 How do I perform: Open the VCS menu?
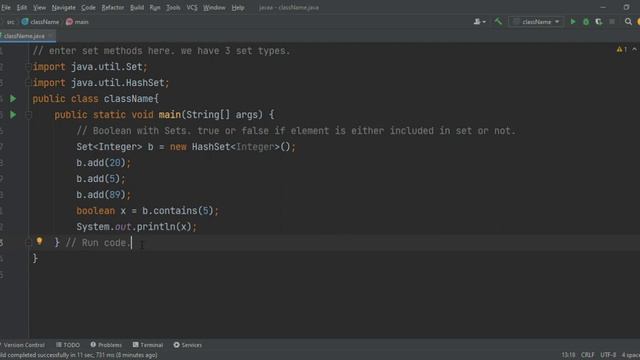192,7
